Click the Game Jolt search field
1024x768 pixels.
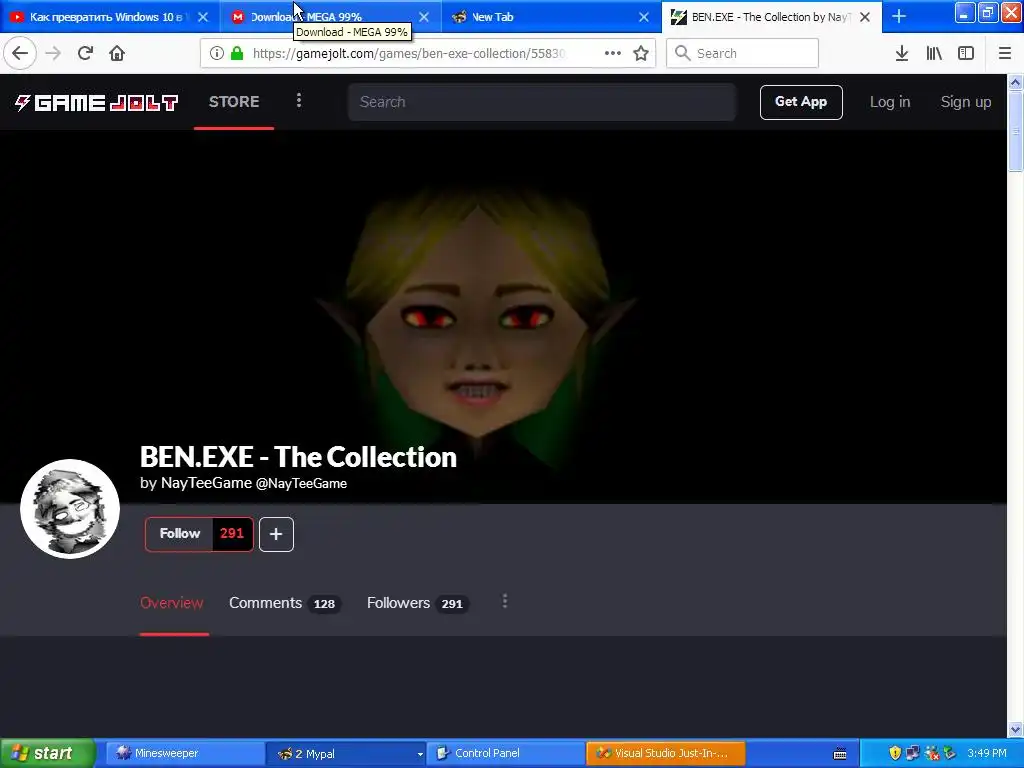542,102
